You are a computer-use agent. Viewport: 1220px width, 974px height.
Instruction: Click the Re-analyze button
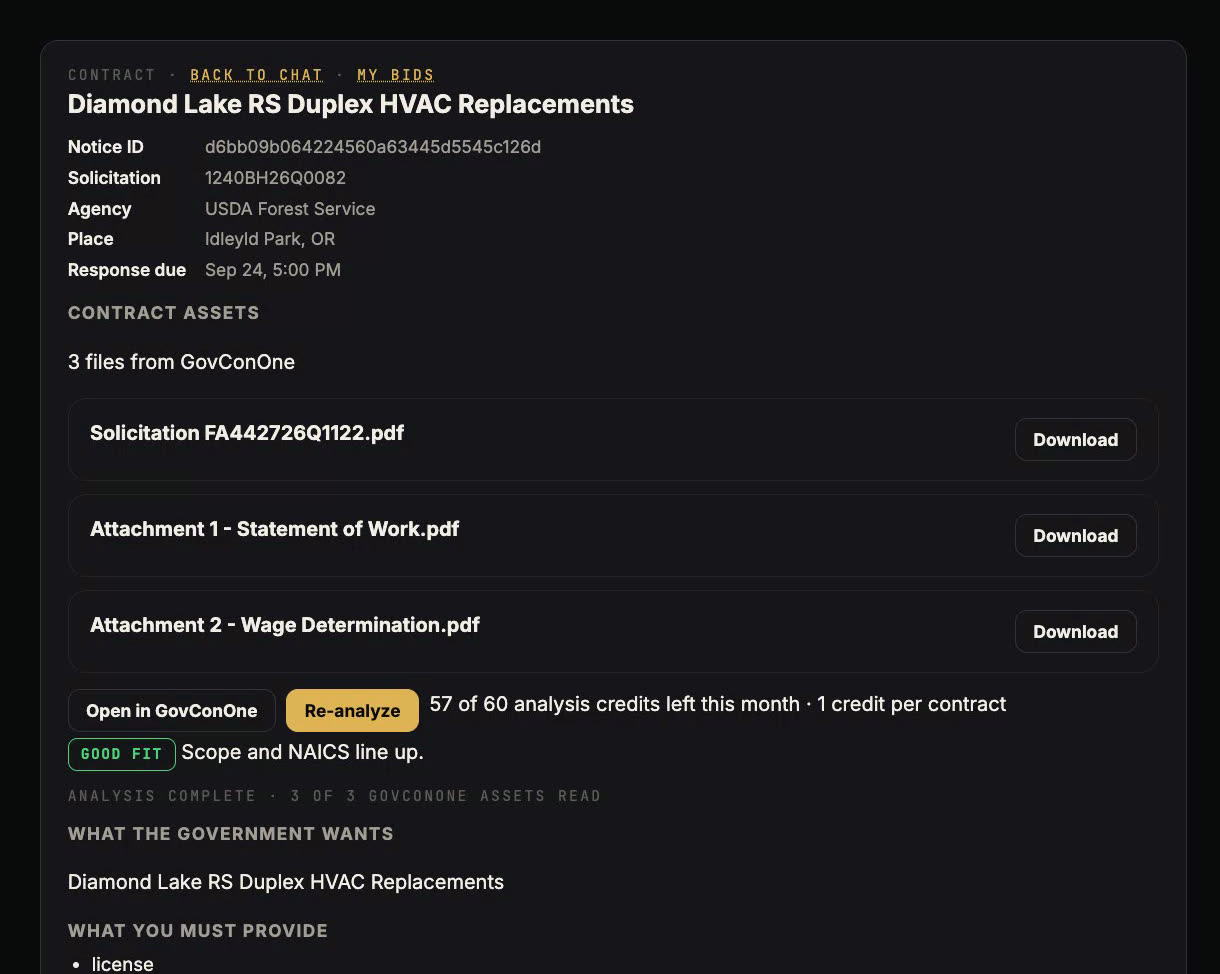coord(352,711)
